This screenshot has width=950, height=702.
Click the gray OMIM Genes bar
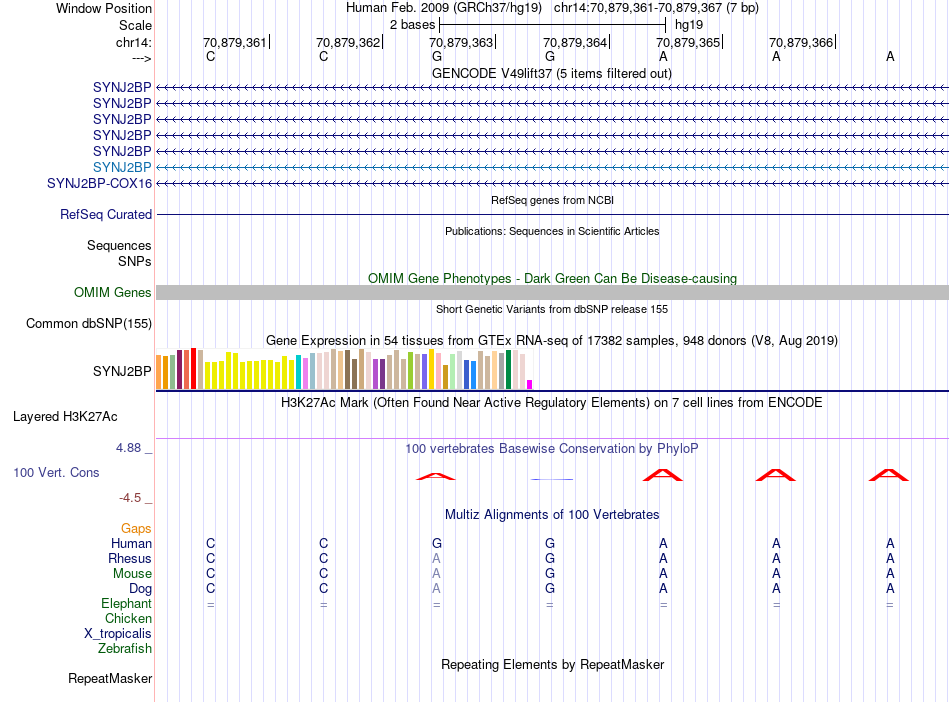[552, 293]
